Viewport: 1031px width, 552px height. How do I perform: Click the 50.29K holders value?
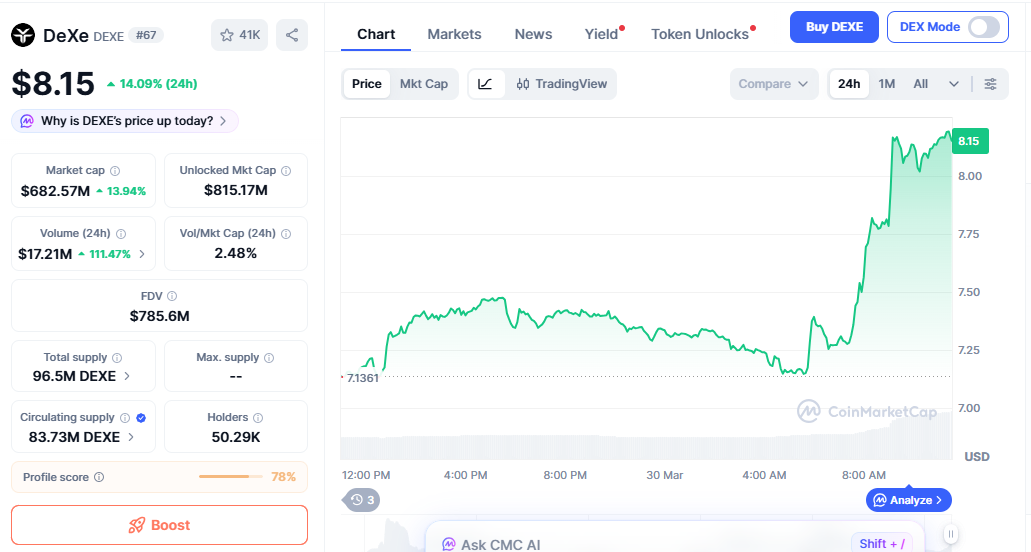coord(235,437)
